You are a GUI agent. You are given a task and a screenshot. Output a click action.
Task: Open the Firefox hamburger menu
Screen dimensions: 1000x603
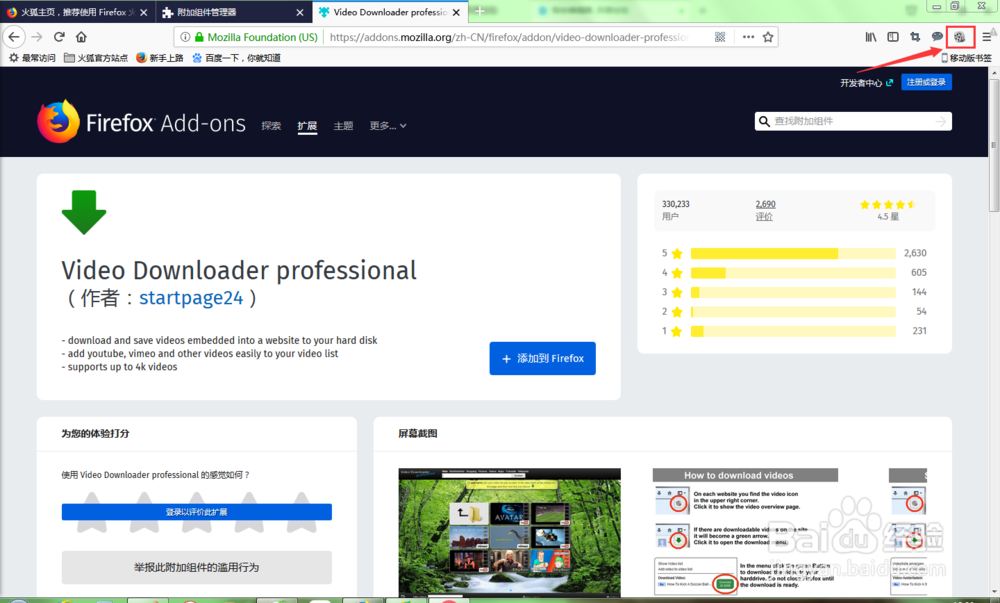[987, 37]
